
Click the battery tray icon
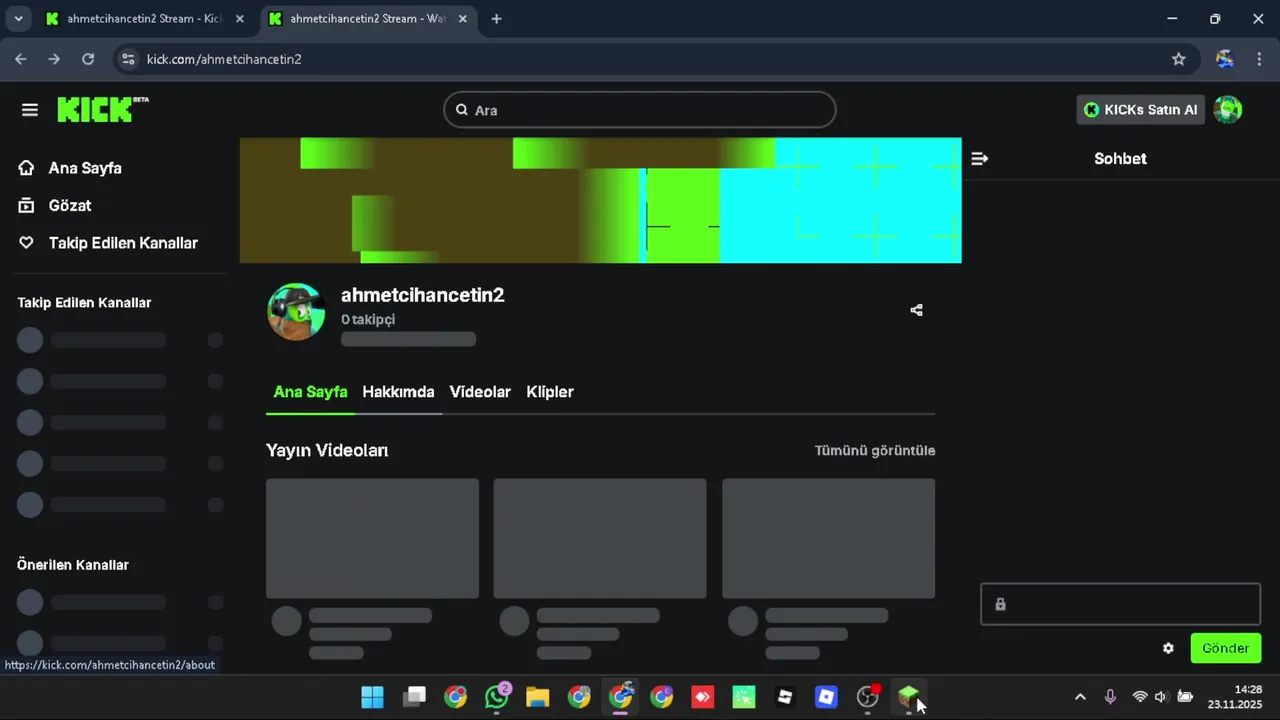[x=1185, y=697]
